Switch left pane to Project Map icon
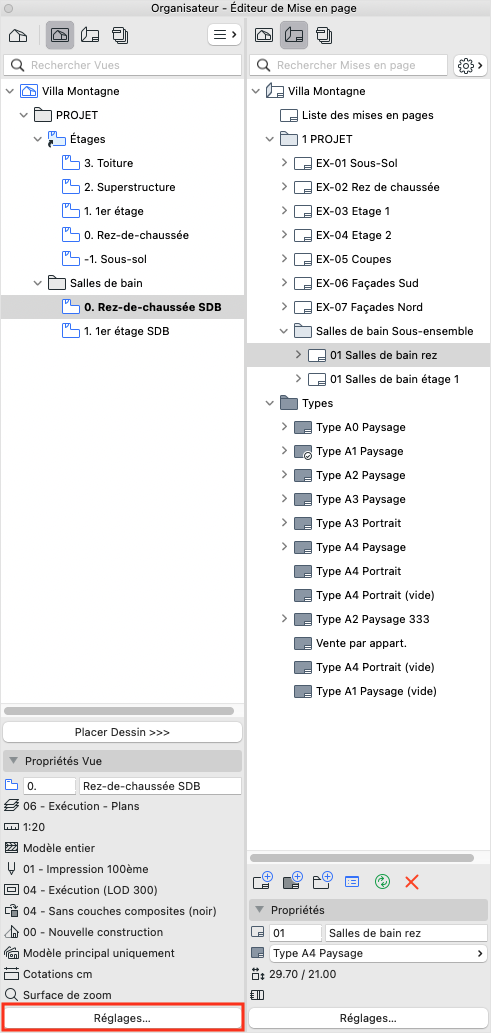491x1033 pixels. click(x=18, y=34)
